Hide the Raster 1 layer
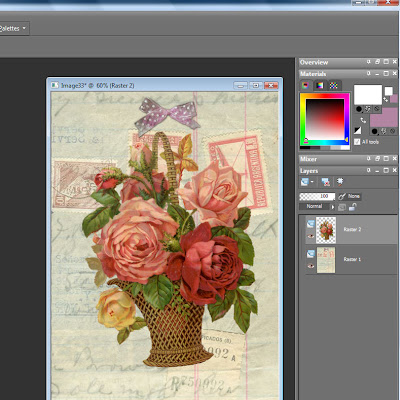400x400 pixels. pos(311,266)
